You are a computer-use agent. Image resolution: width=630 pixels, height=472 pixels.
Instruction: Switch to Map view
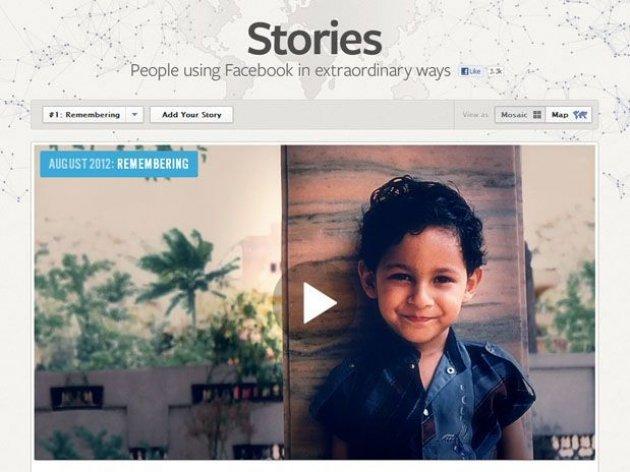569,115
